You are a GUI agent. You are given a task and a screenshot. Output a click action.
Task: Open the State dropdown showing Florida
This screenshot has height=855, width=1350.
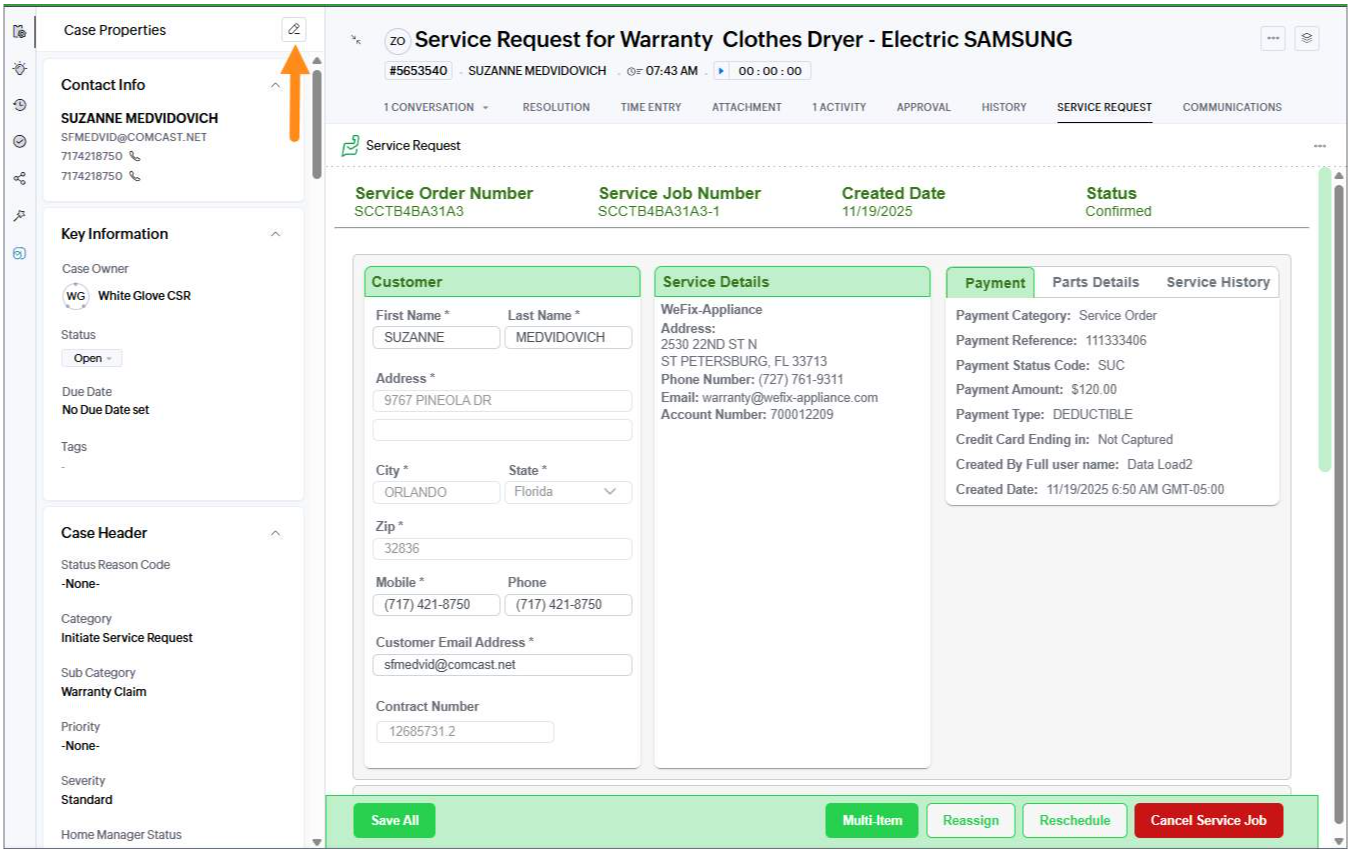pos(567,492)
